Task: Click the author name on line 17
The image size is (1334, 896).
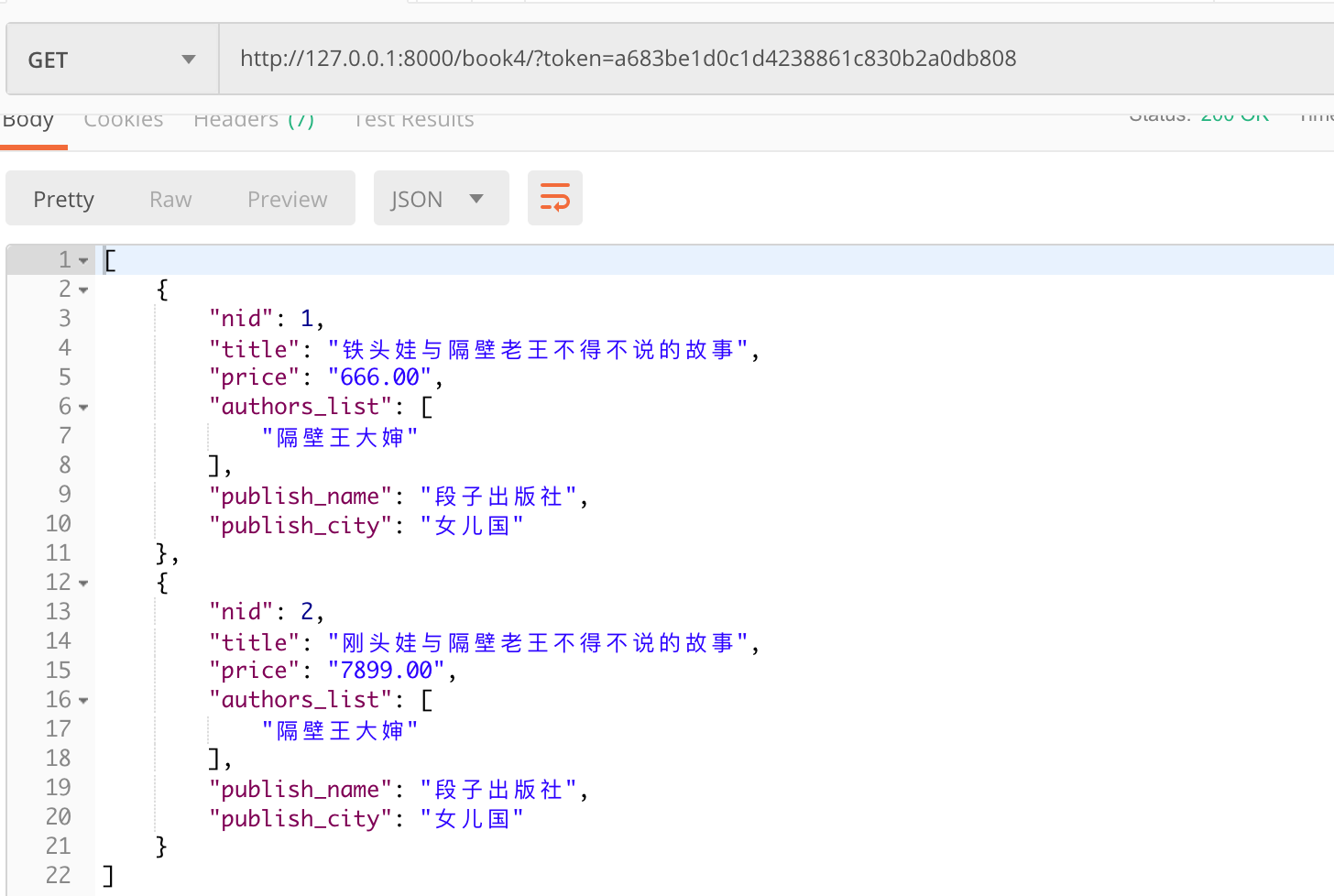Action: point(340,730)
